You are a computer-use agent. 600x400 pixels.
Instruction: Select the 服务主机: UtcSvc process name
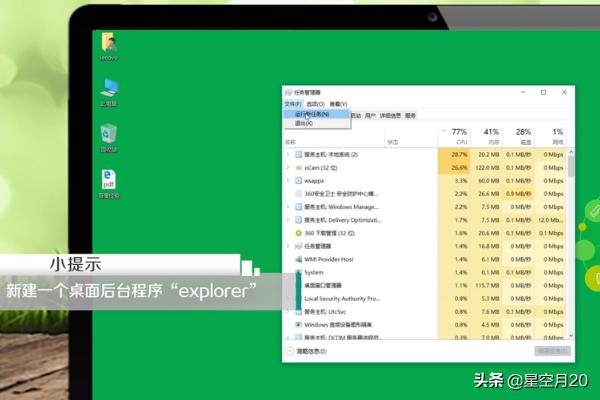325,312
